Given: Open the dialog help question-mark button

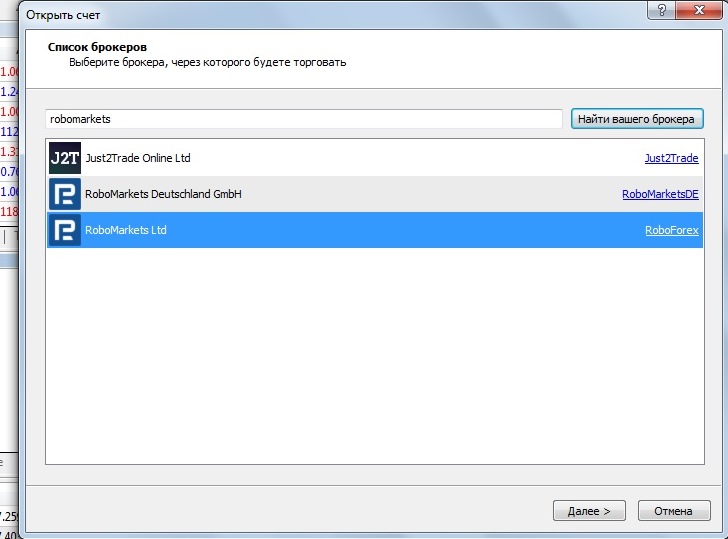Looking at the screenshot, I should [x=662, y=10].
